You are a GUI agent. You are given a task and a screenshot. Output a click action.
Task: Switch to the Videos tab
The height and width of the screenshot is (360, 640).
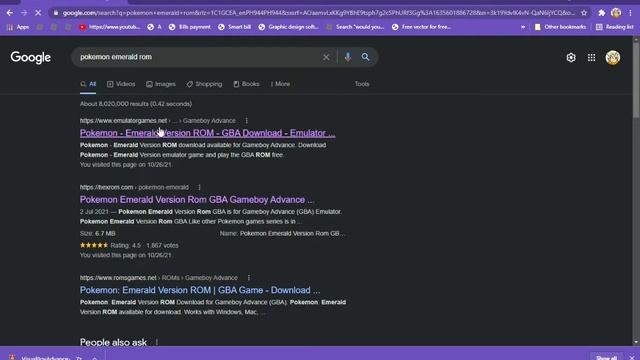(x=121, y=84)
